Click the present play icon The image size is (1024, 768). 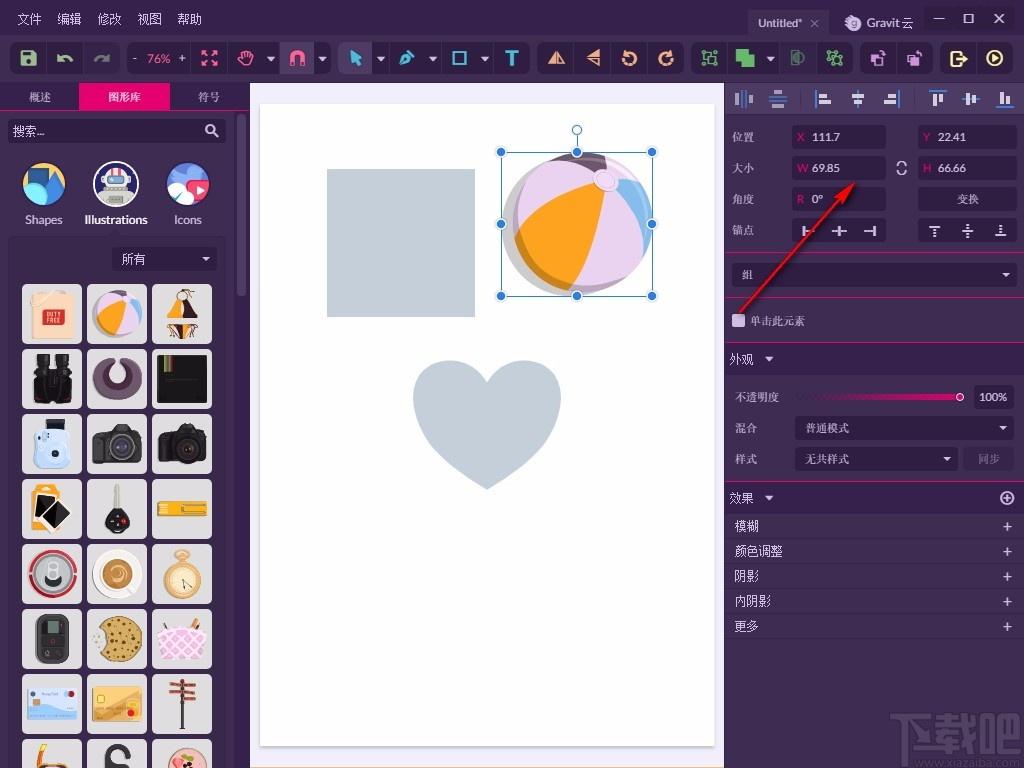tap(995, 58)
